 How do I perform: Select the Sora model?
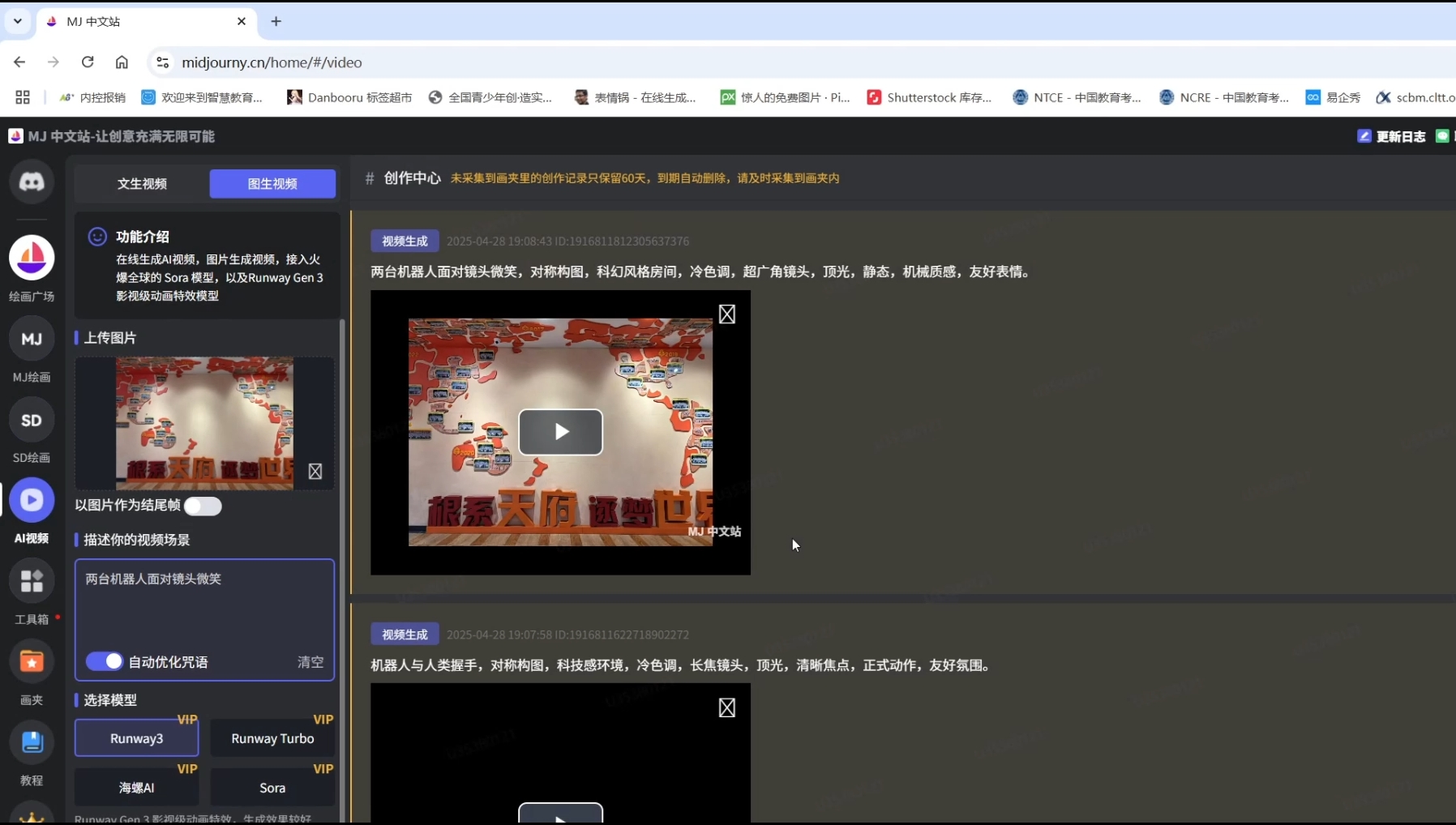click(x=272, y=788)
